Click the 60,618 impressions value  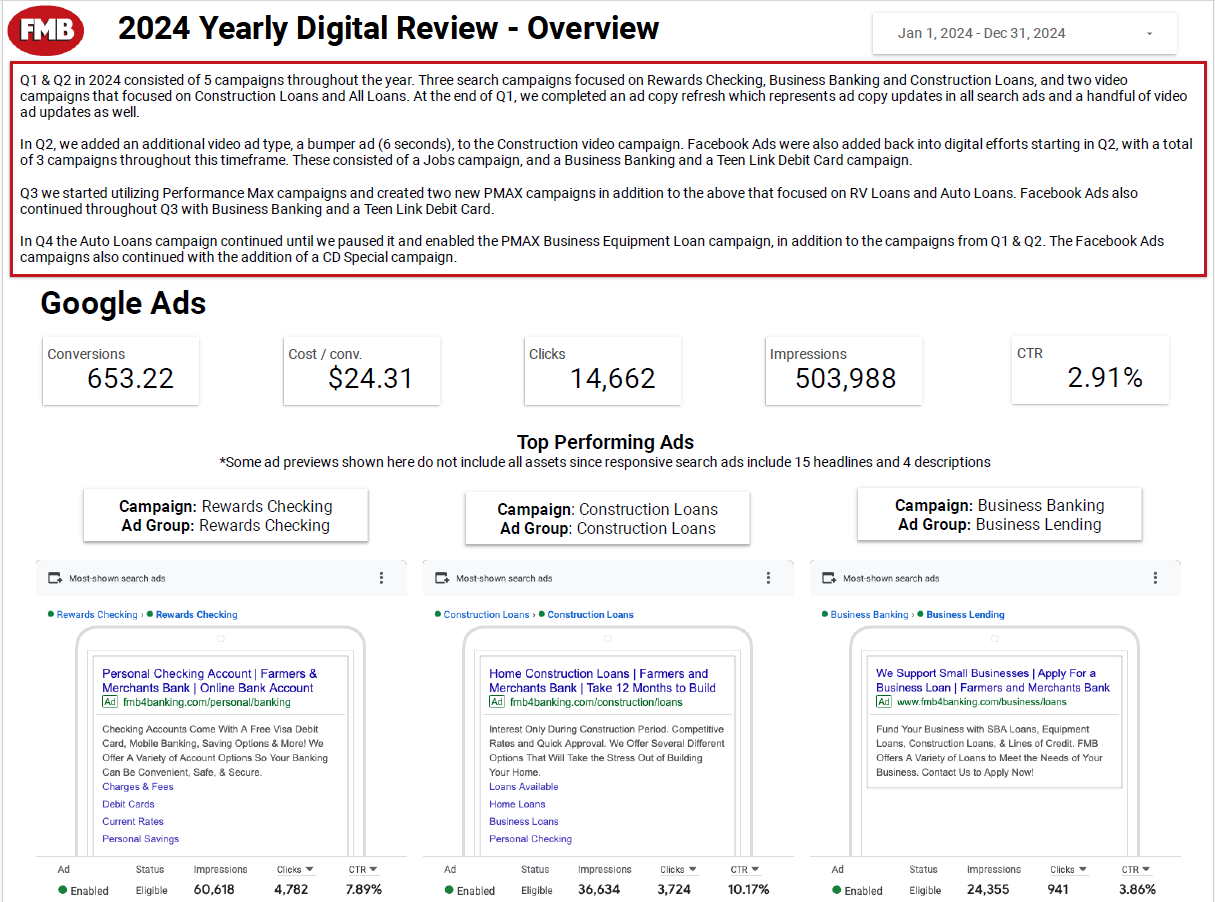214,890
